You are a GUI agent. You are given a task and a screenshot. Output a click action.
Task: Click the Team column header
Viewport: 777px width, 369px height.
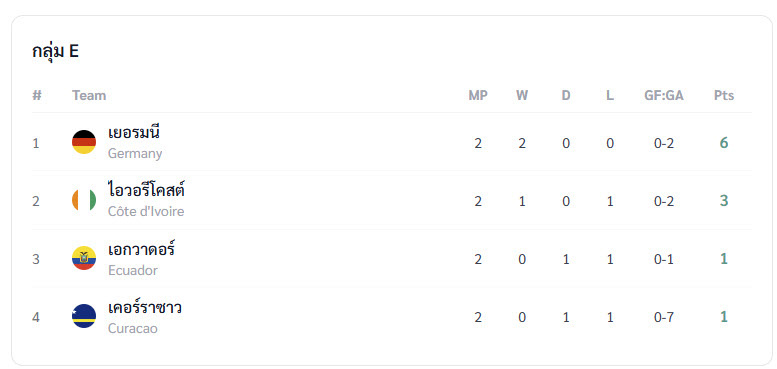click(89, 95)
